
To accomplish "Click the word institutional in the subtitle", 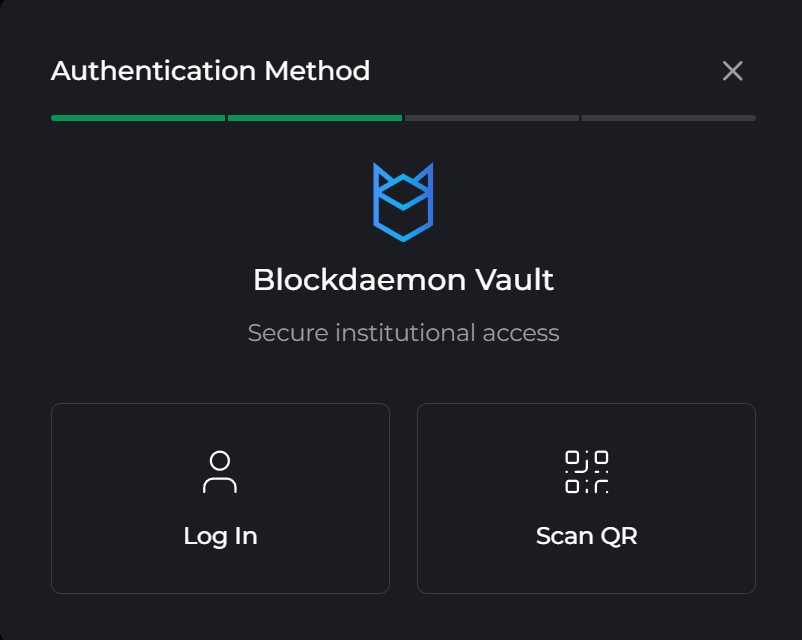I will point(405,333).
